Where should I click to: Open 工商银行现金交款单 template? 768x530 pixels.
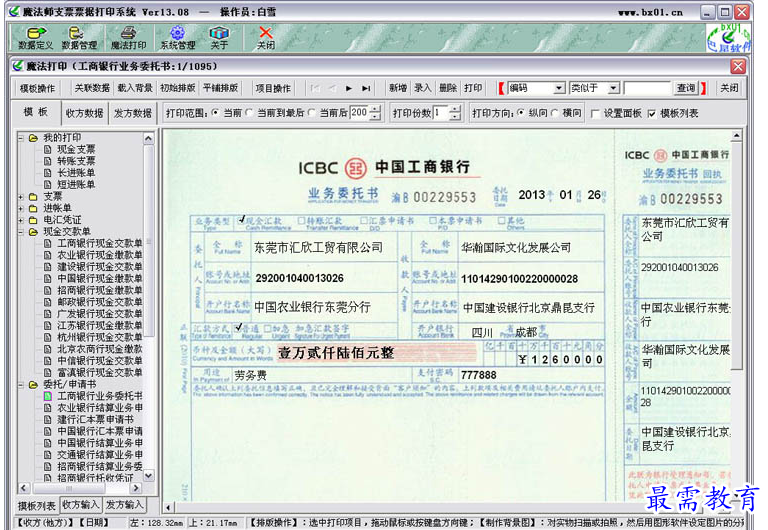[99, 243]
